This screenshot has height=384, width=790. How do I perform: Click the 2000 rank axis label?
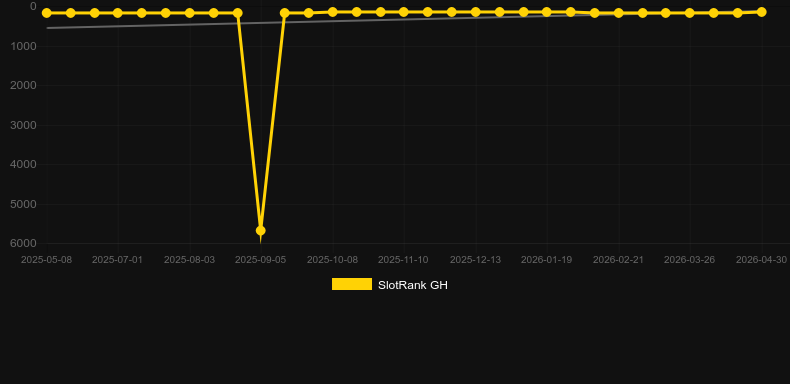coord(23,85)
